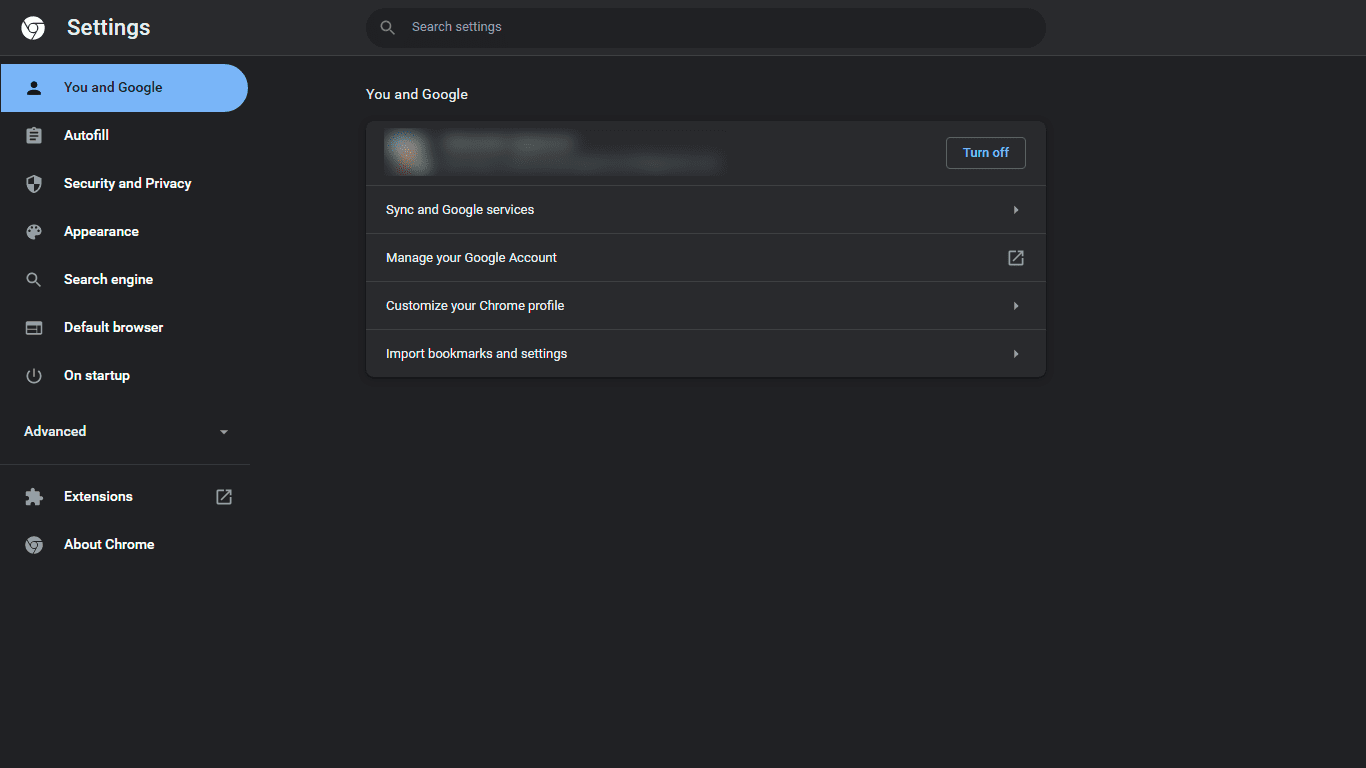Focus the Search settings field
The height and width of the screenshot is (768, 1366).
pos(706,28)
